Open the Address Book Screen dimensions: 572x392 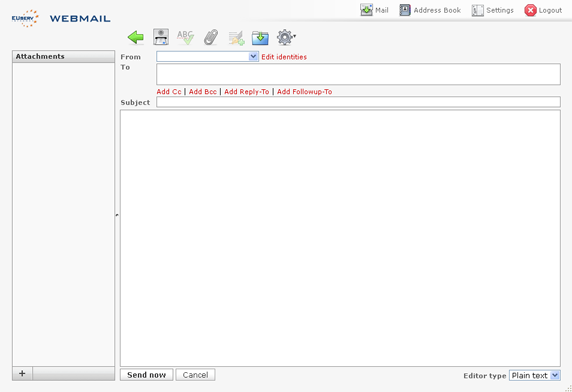pyautogui.click(x=430, y=10)
